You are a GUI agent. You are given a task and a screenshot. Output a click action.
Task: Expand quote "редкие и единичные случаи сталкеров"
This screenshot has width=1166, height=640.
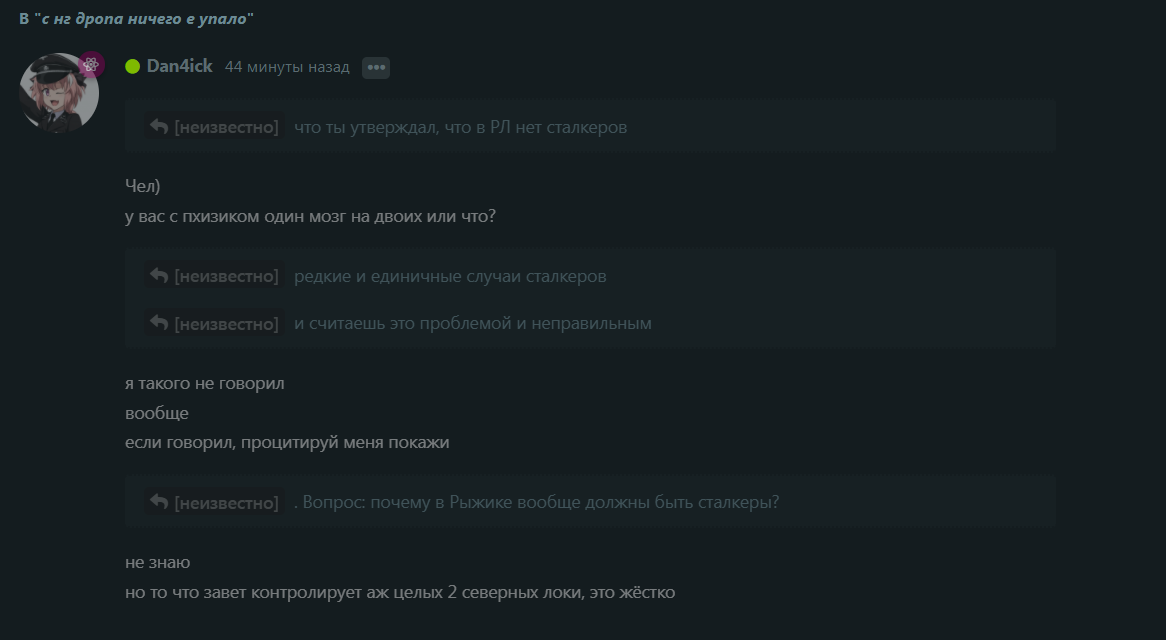point(450,276)
